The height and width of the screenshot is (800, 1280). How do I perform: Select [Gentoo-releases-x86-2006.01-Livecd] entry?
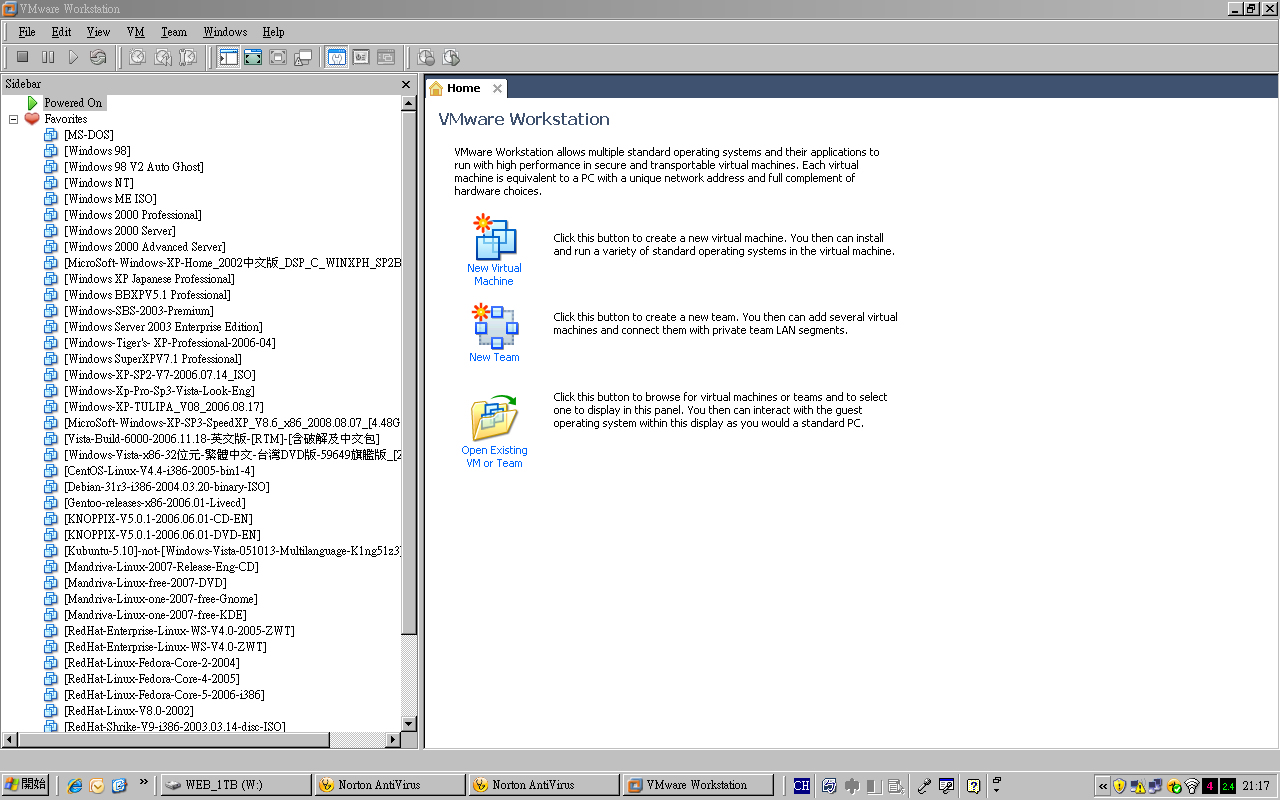pos(155,502)
